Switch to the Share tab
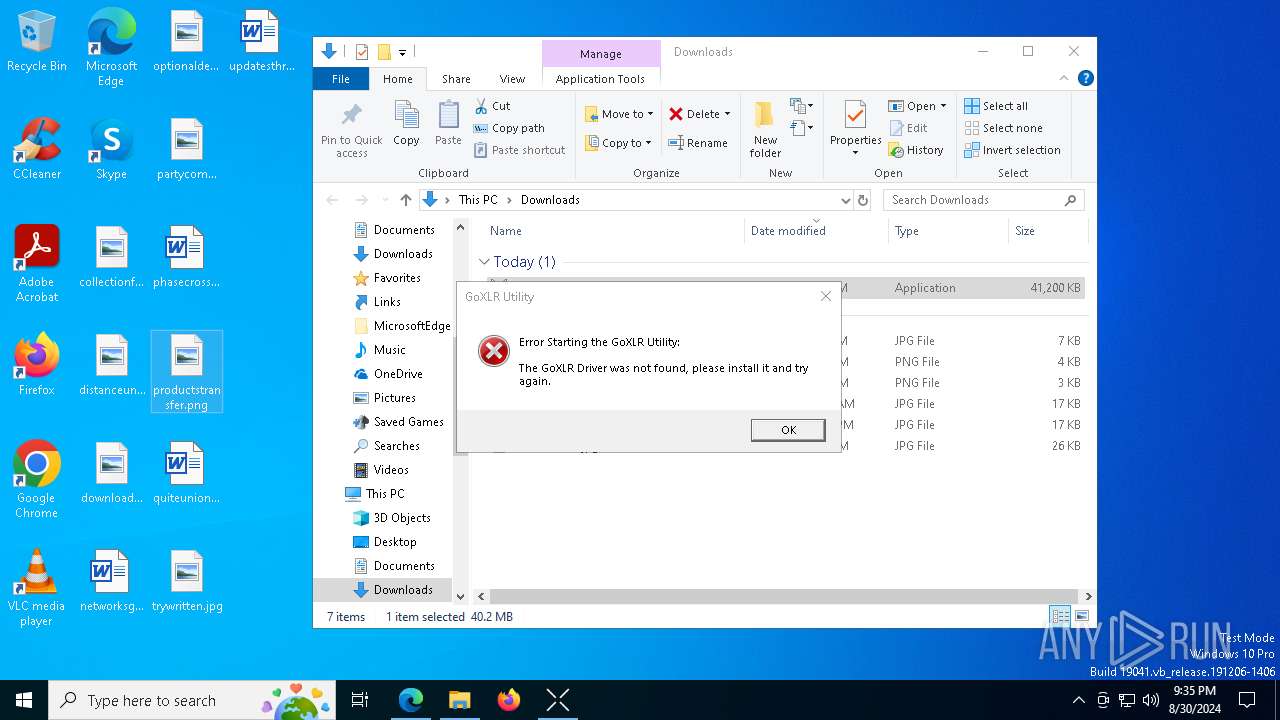 pyautogui.click(x=456, y=79)
